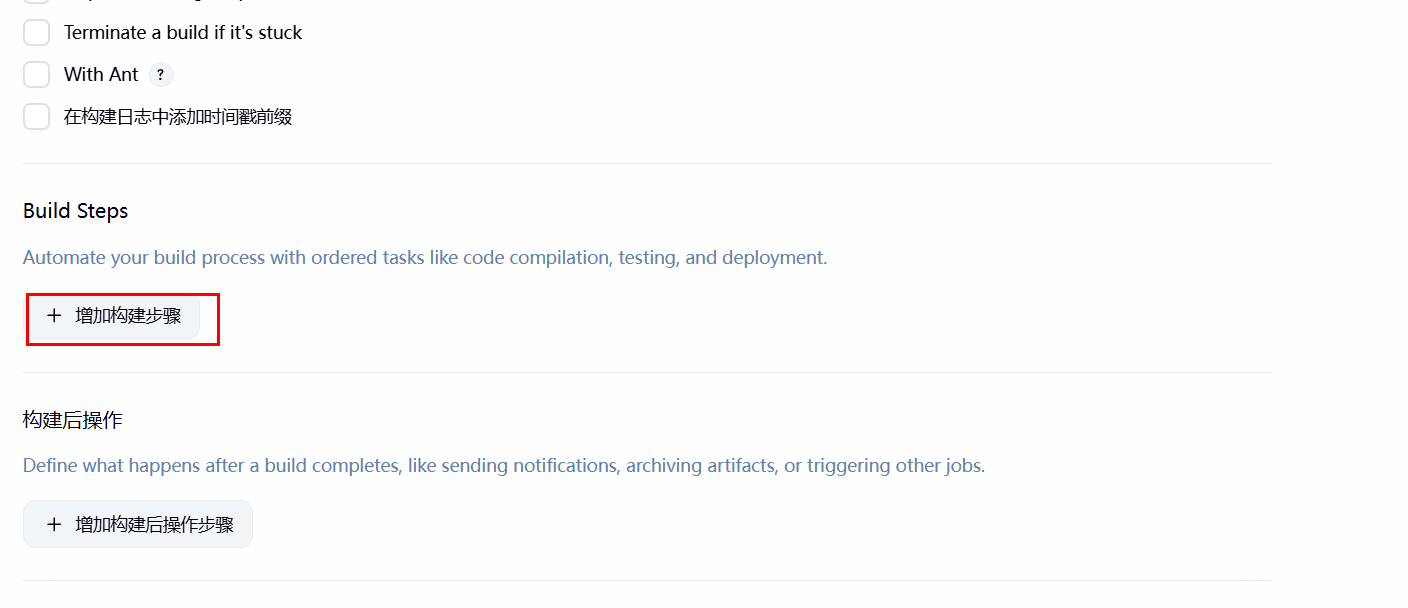Screen dimensions: 1408x608
Task: Click the "Build Steps" section heading
Action: point(76,211)
